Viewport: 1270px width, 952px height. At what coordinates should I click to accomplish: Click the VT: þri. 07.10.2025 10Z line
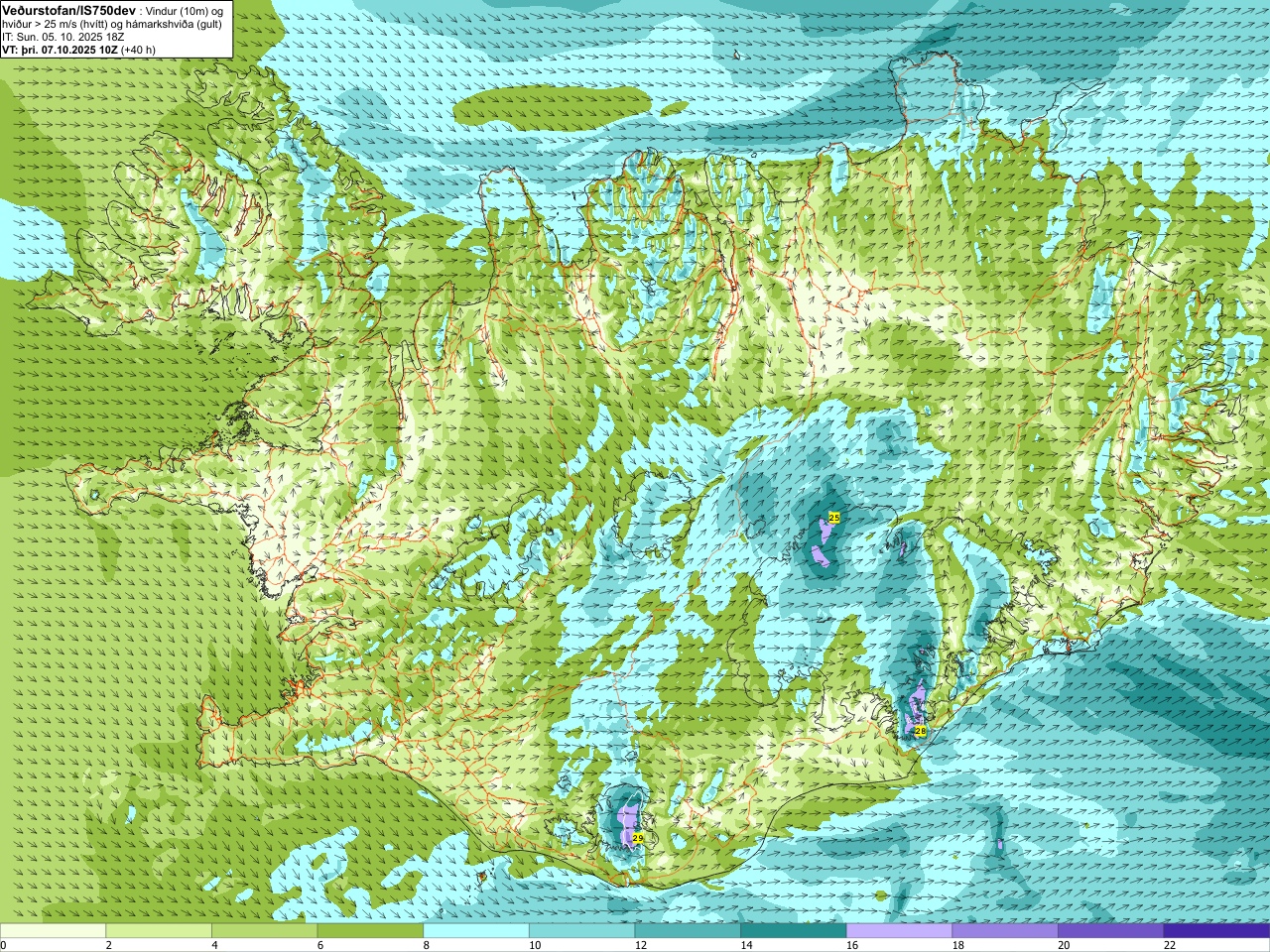tap(78, 50)
